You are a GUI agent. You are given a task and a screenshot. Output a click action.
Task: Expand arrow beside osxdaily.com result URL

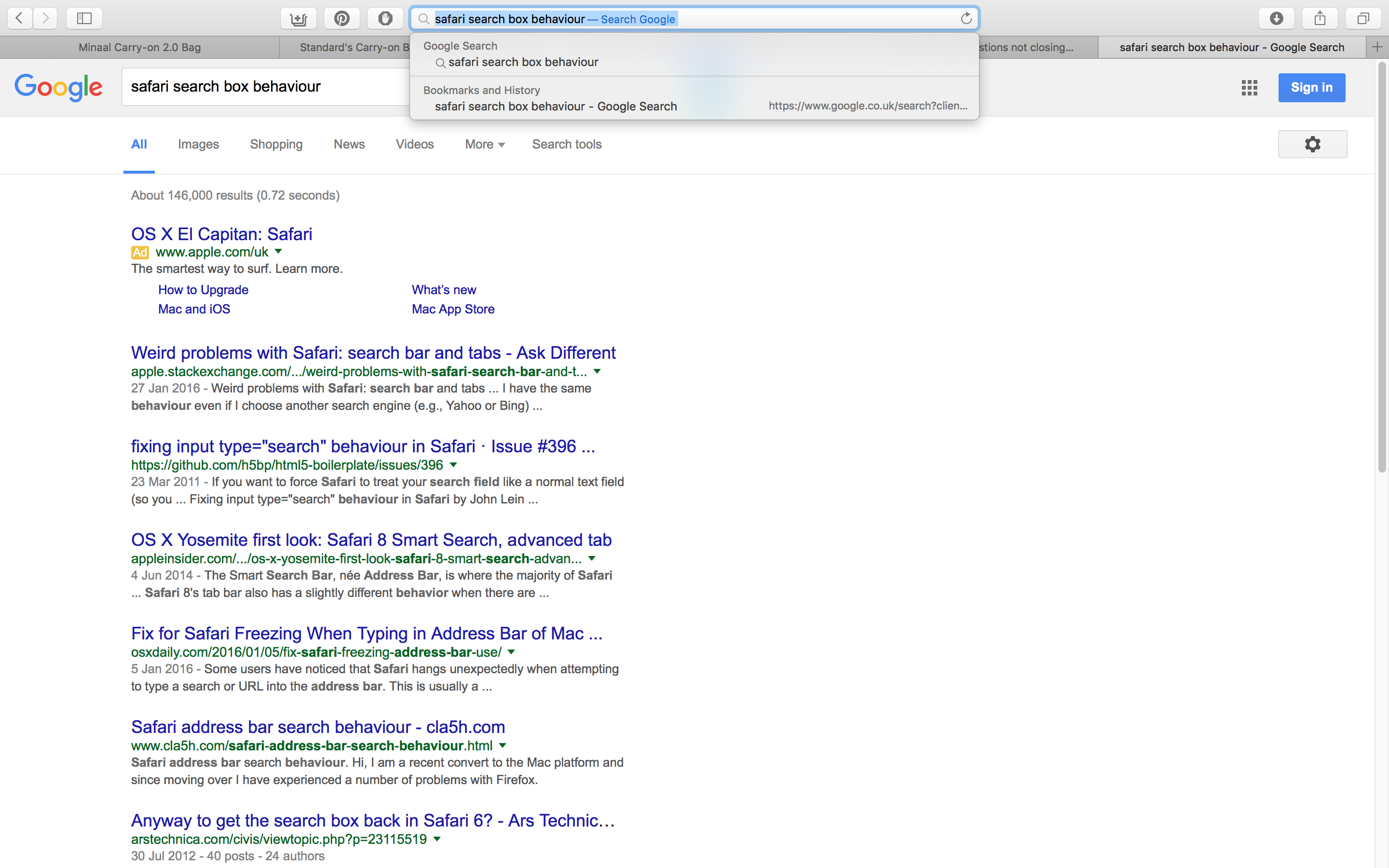click(511, 652)
